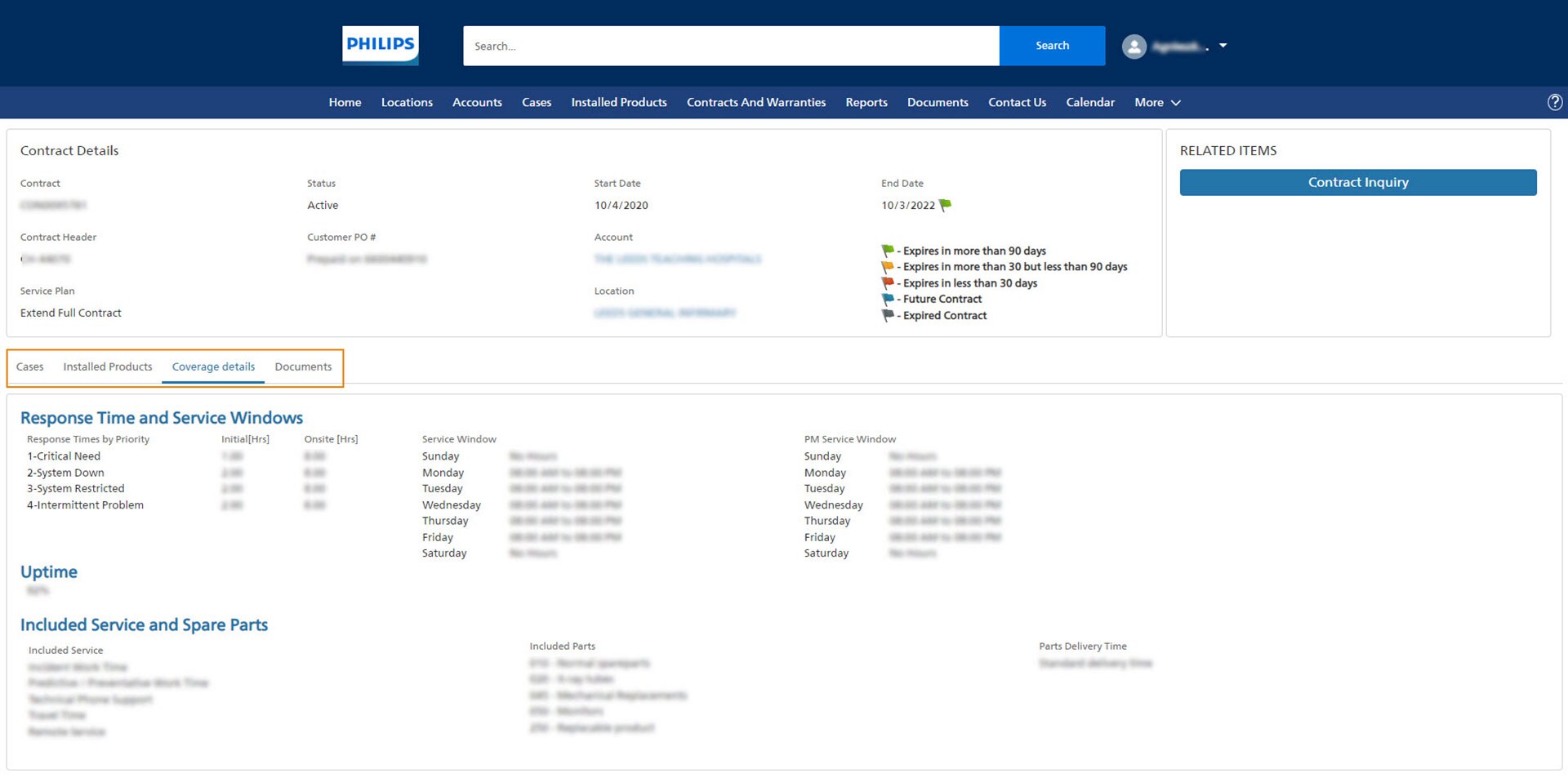This screenshot has height=782, width=1568.
Task: Click the user profile avatar icon
Action: click(x=1134, y=47)
